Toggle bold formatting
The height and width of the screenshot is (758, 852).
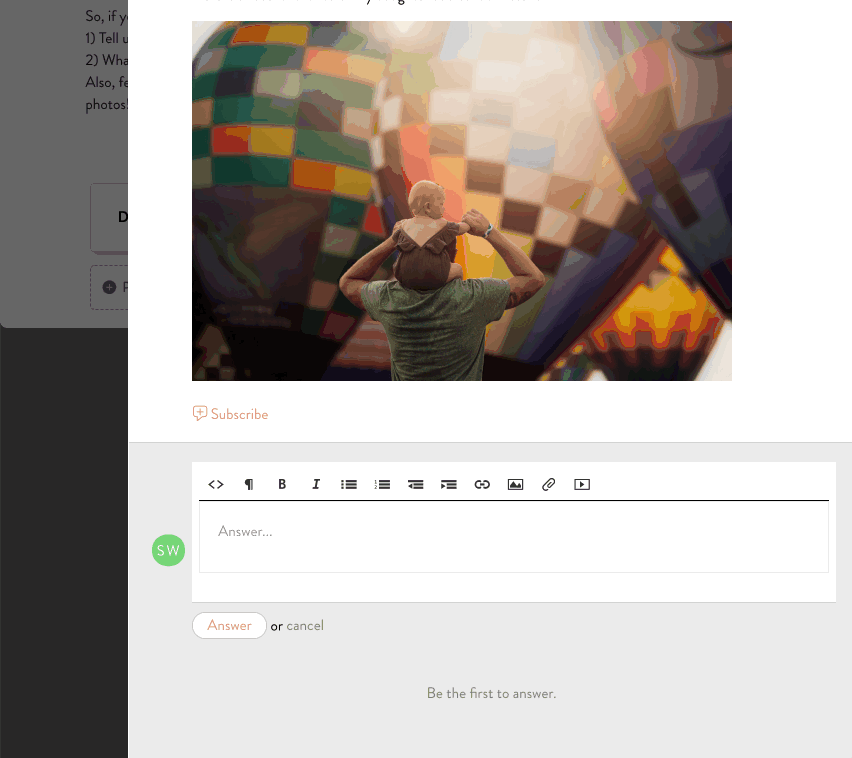tap(282, 484)
